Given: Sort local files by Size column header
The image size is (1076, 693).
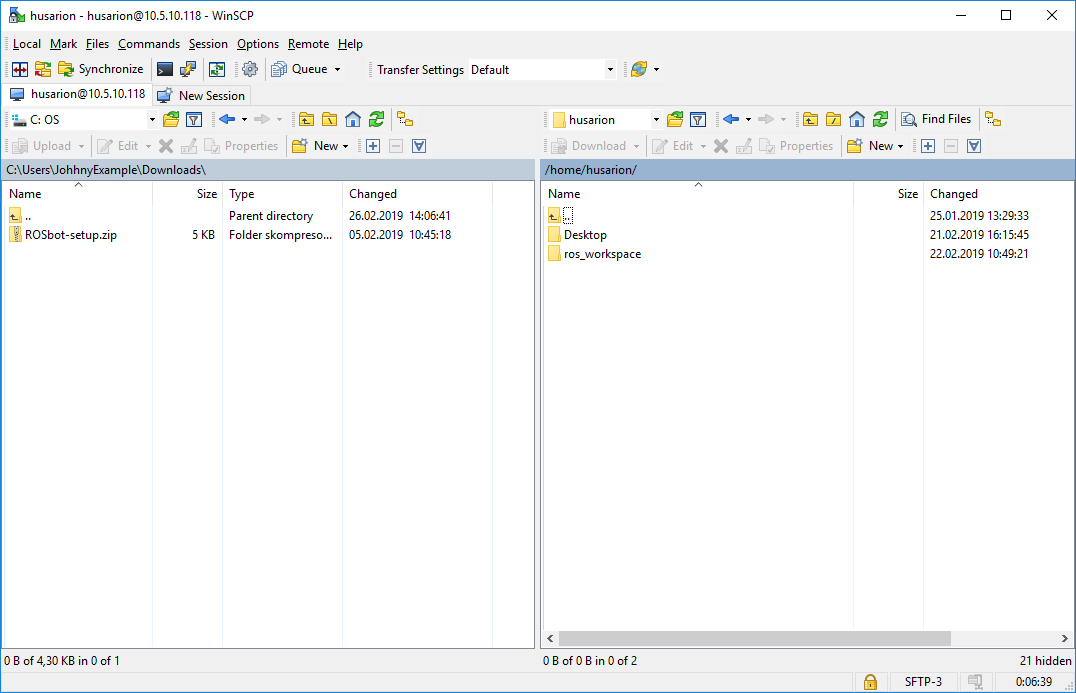Looking at the screenshot, I should tap(187, 193).
